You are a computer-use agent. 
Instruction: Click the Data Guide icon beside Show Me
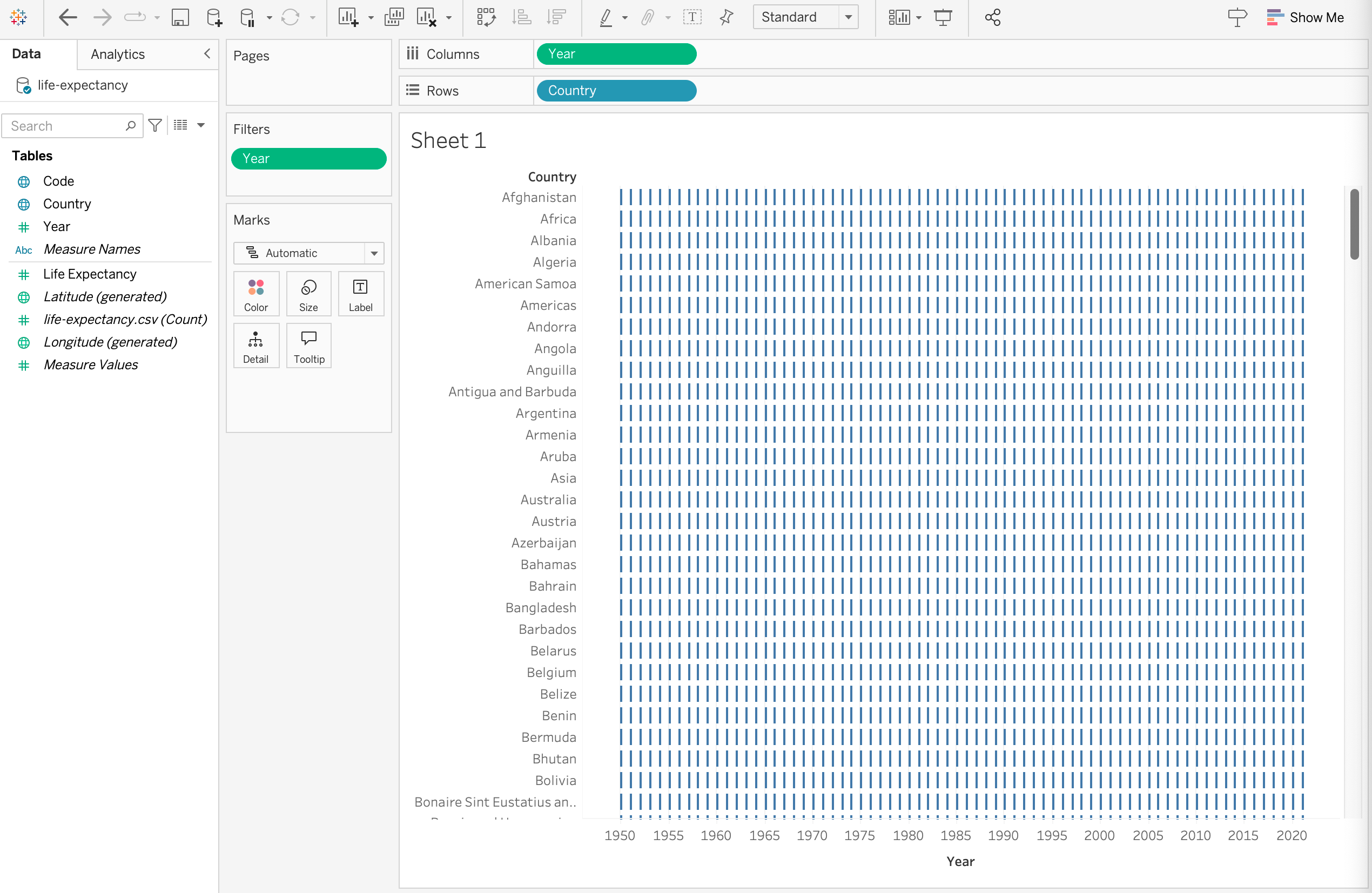1237,17
